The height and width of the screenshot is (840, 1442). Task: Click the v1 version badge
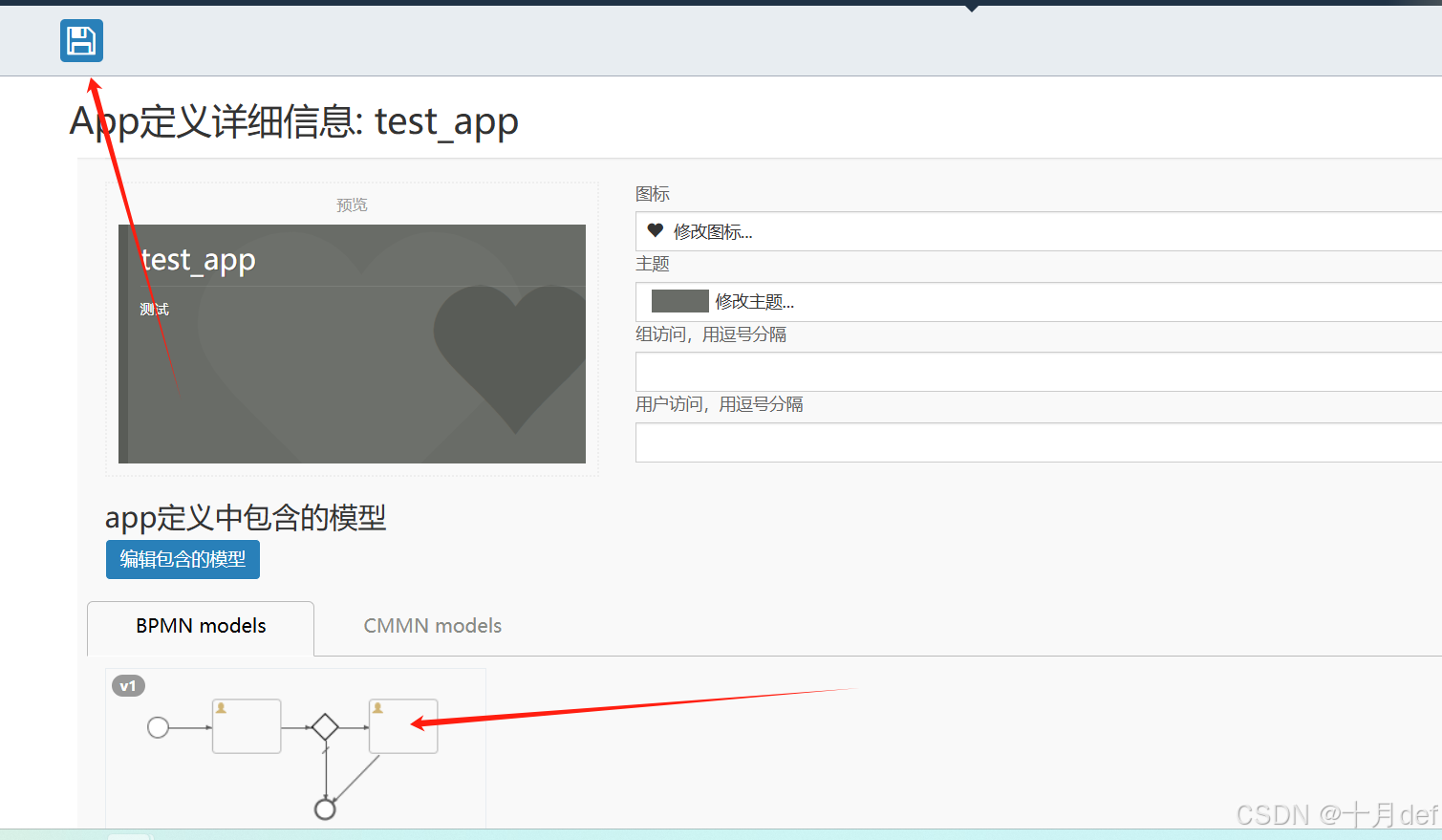[x=128, y=686]
